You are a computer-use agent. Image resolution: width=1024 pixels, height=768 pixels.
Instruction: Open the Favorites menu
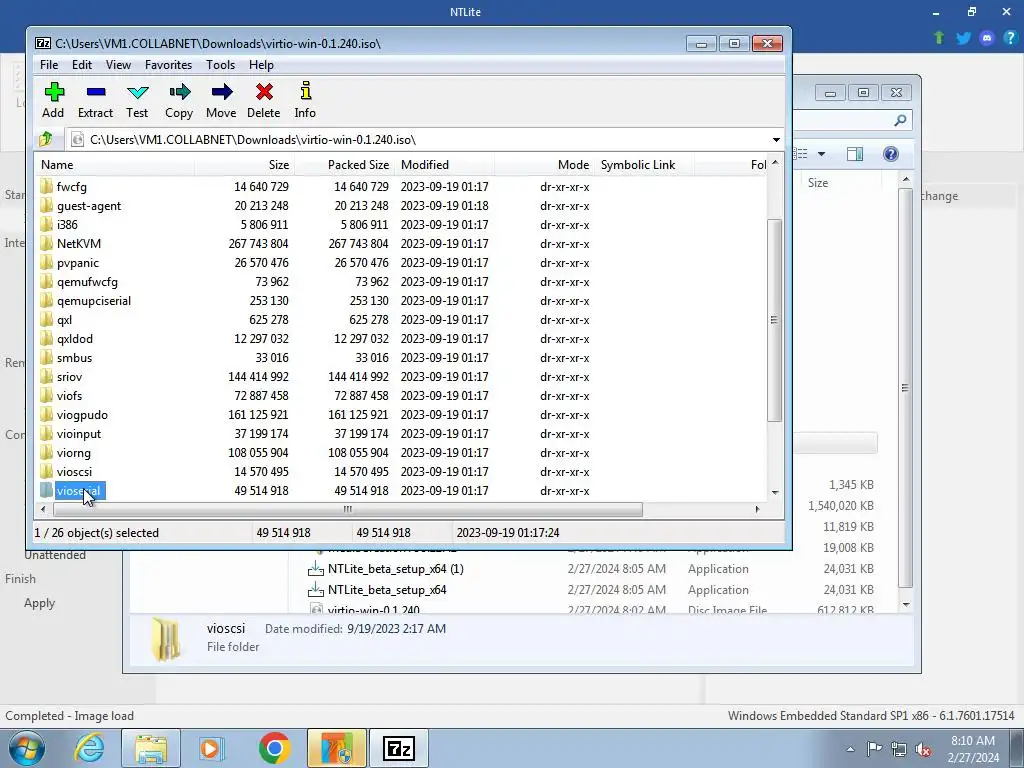click(x=168, y=65)
